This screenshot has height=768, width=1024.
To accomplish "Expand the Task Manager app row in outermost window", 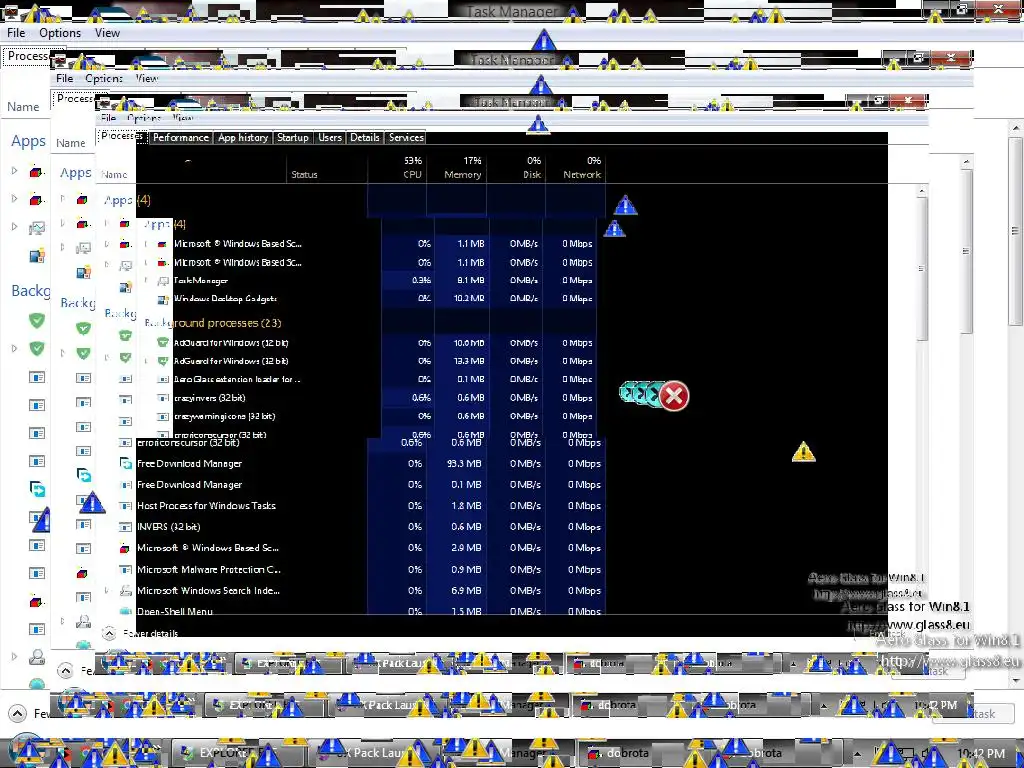I will [14, 227].
